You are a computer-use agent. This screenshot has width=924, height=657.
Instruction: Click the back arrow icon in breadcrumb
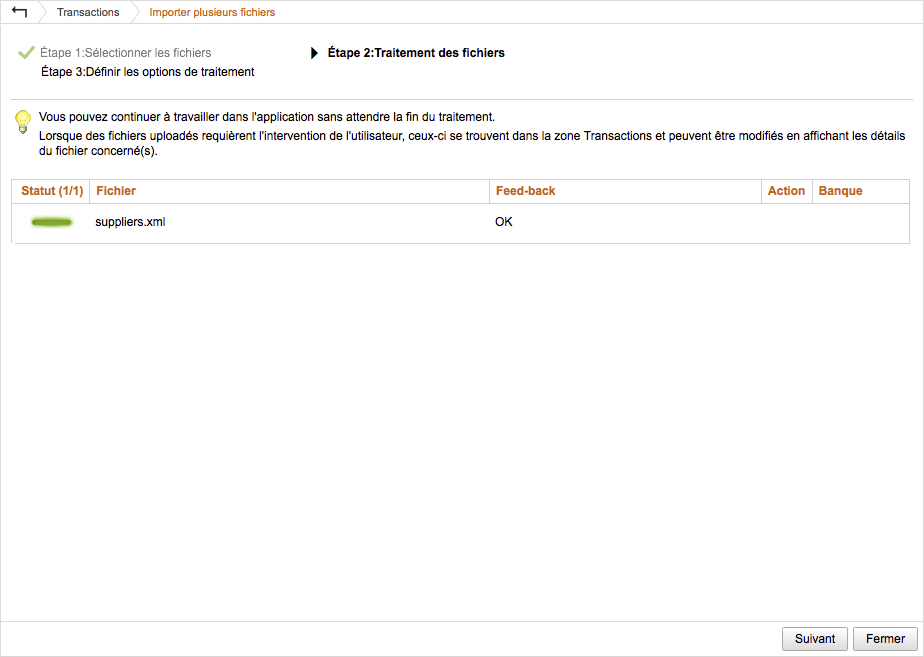(x=19, y=12)
